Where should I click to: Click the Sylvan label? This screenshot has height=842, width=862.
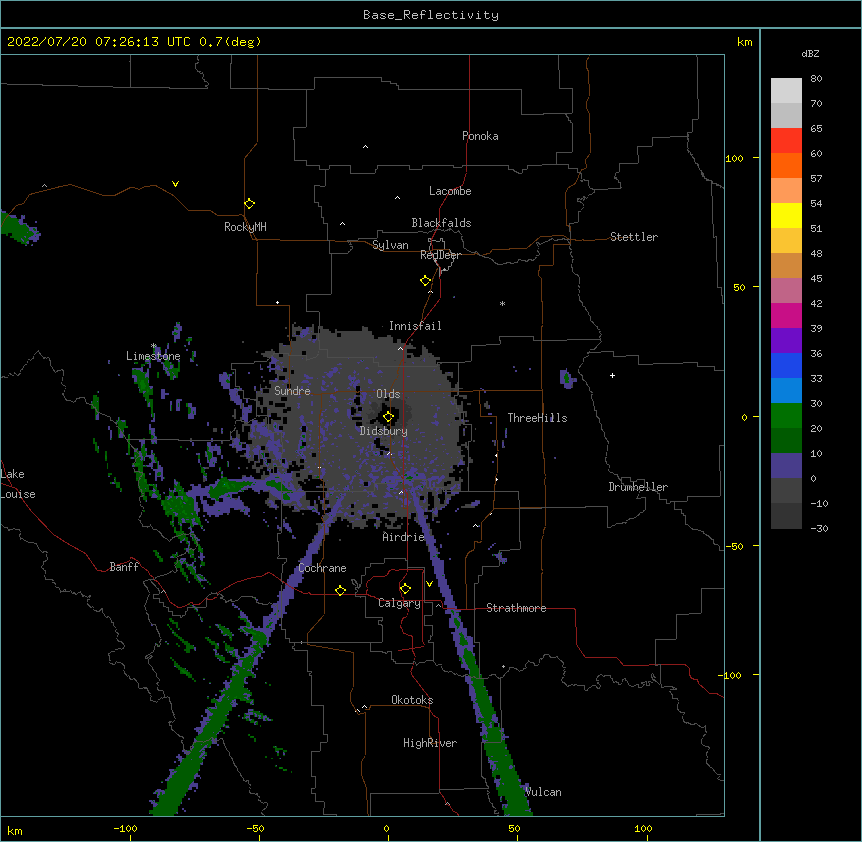[x=390, y=245]
